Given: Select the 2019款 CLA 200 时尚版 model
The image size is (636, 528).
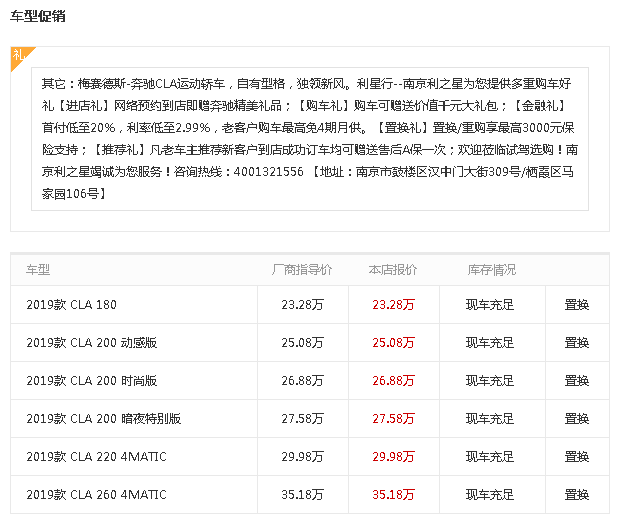Looking at the screenshot, I should click(92, 381).
